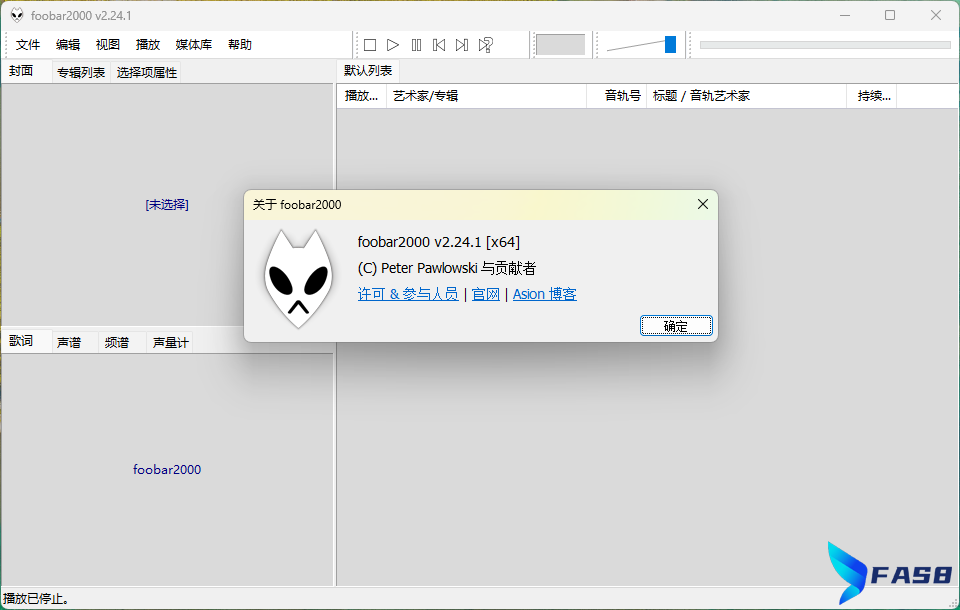Click the (C) Peter Pawlowski copyright text
The image size is (960, 610).
click(447, 268)
